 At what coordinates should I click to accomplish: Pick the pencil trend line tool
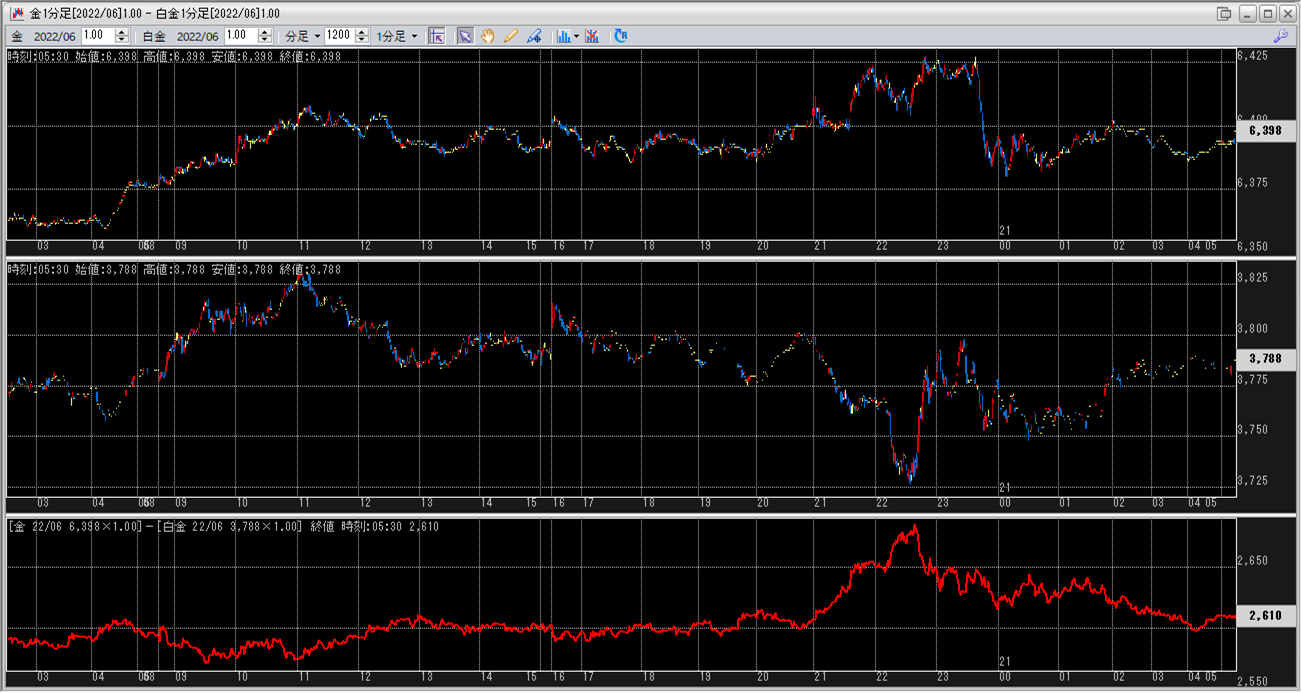tap(511, 36)
